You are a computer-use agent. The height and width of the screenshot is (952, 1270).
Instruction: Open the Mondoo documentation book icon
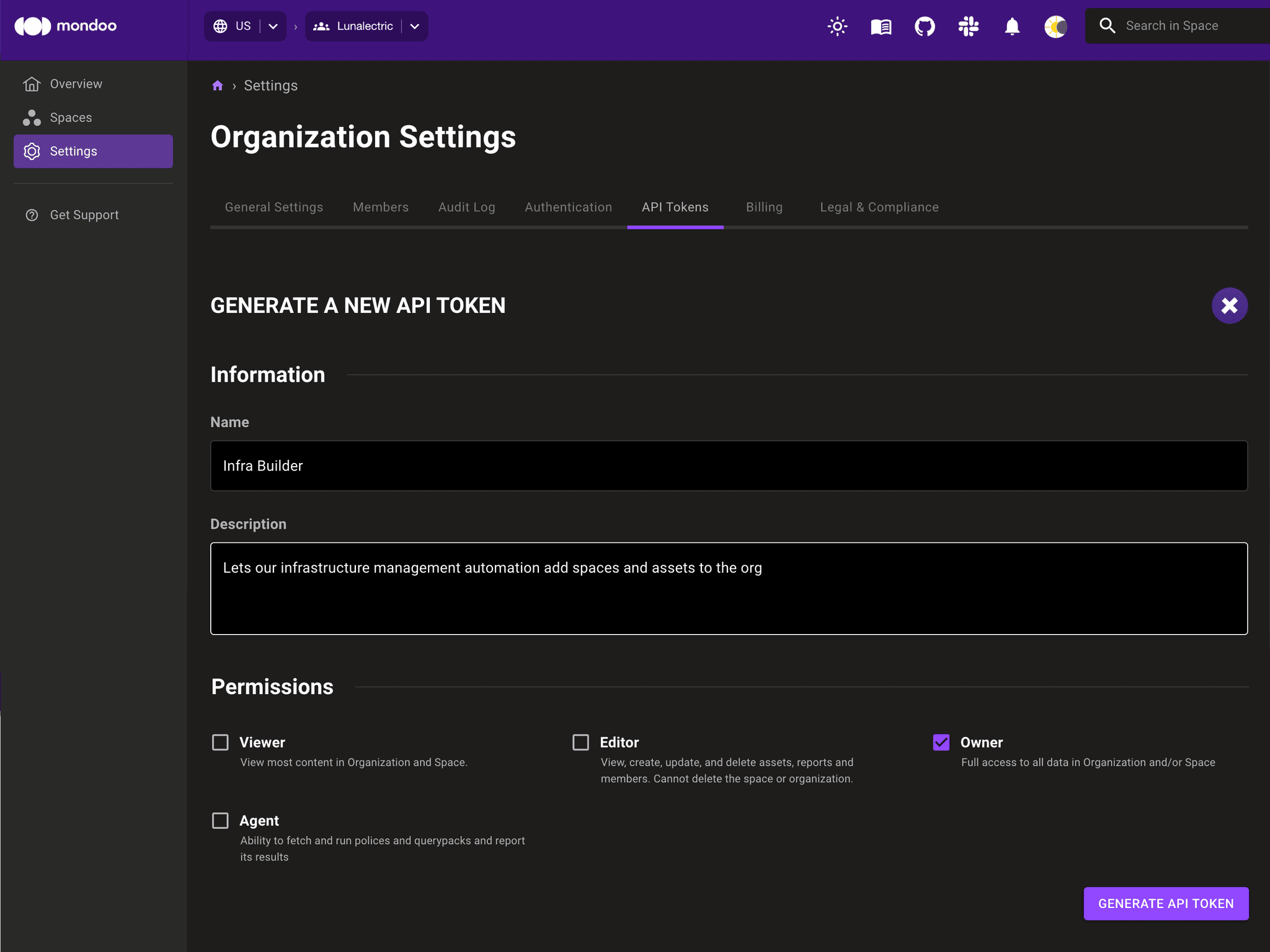(x=880, y=26)
